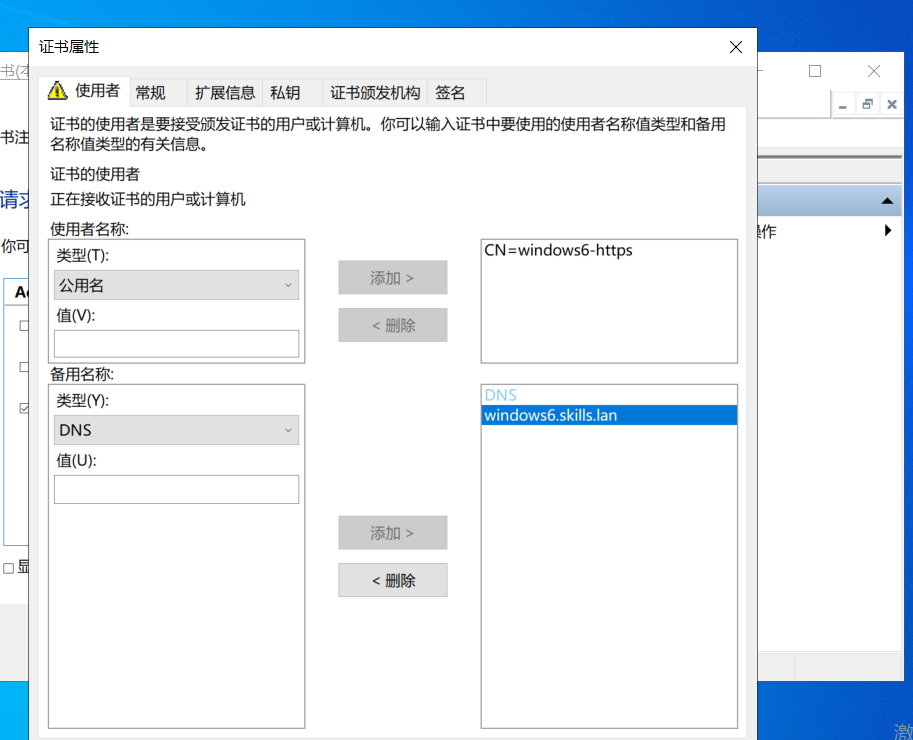Open the DNS alternative name type dropdown
Screen dimensions: 913x740
coord(176,430)
